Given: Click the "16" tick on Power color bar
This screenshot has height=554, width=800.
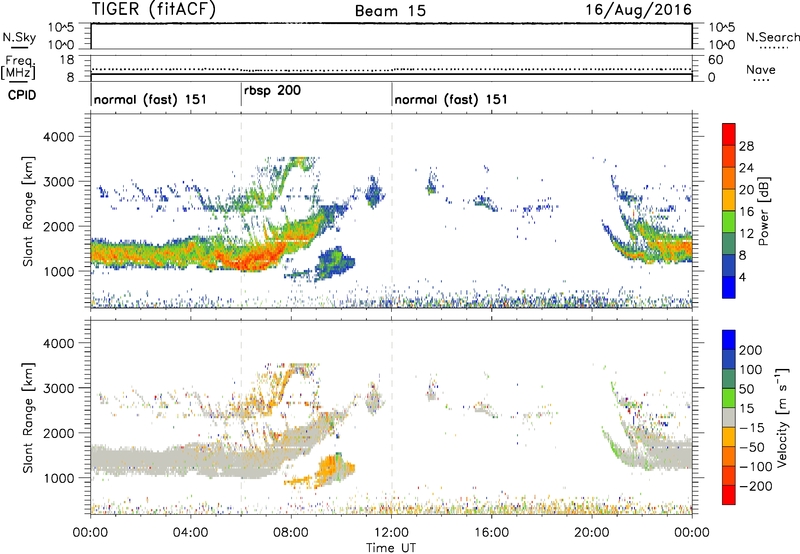Looking at the screenshot, I should pyautogui.click(x=746, y=212).
